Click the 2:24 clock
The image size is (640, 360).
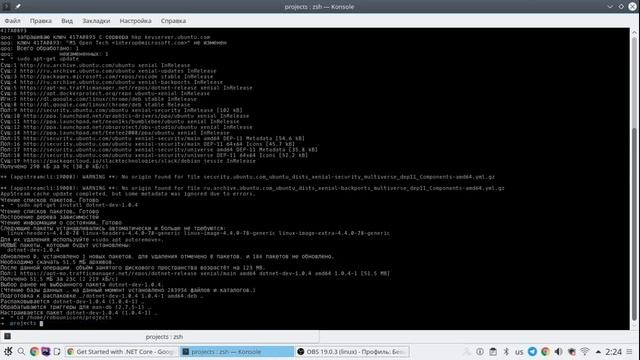point(613,351)
